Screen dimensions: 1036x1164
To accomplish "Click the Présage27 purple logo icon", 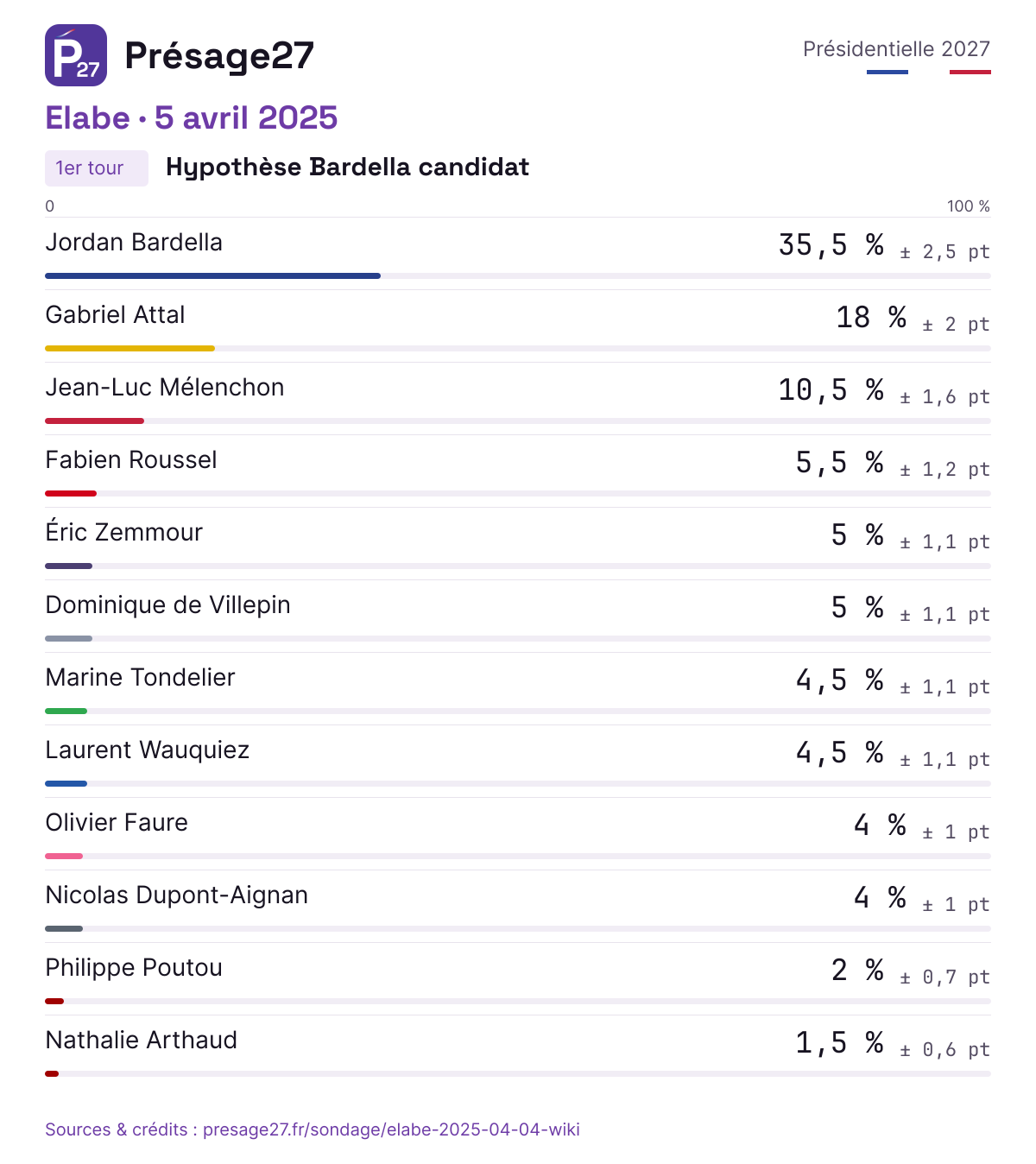I will (x=76, y=55).
